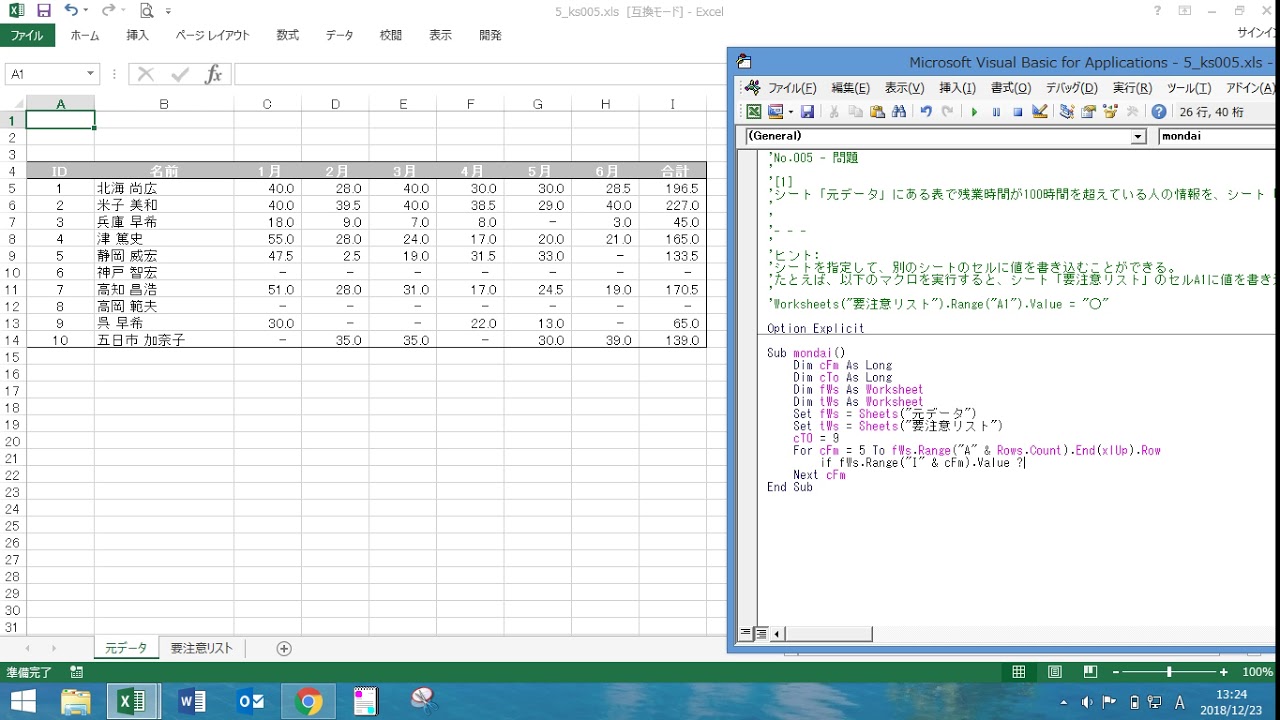
Task: Click the zoom slider in Excel status bar
Action: coord(1168,673)
